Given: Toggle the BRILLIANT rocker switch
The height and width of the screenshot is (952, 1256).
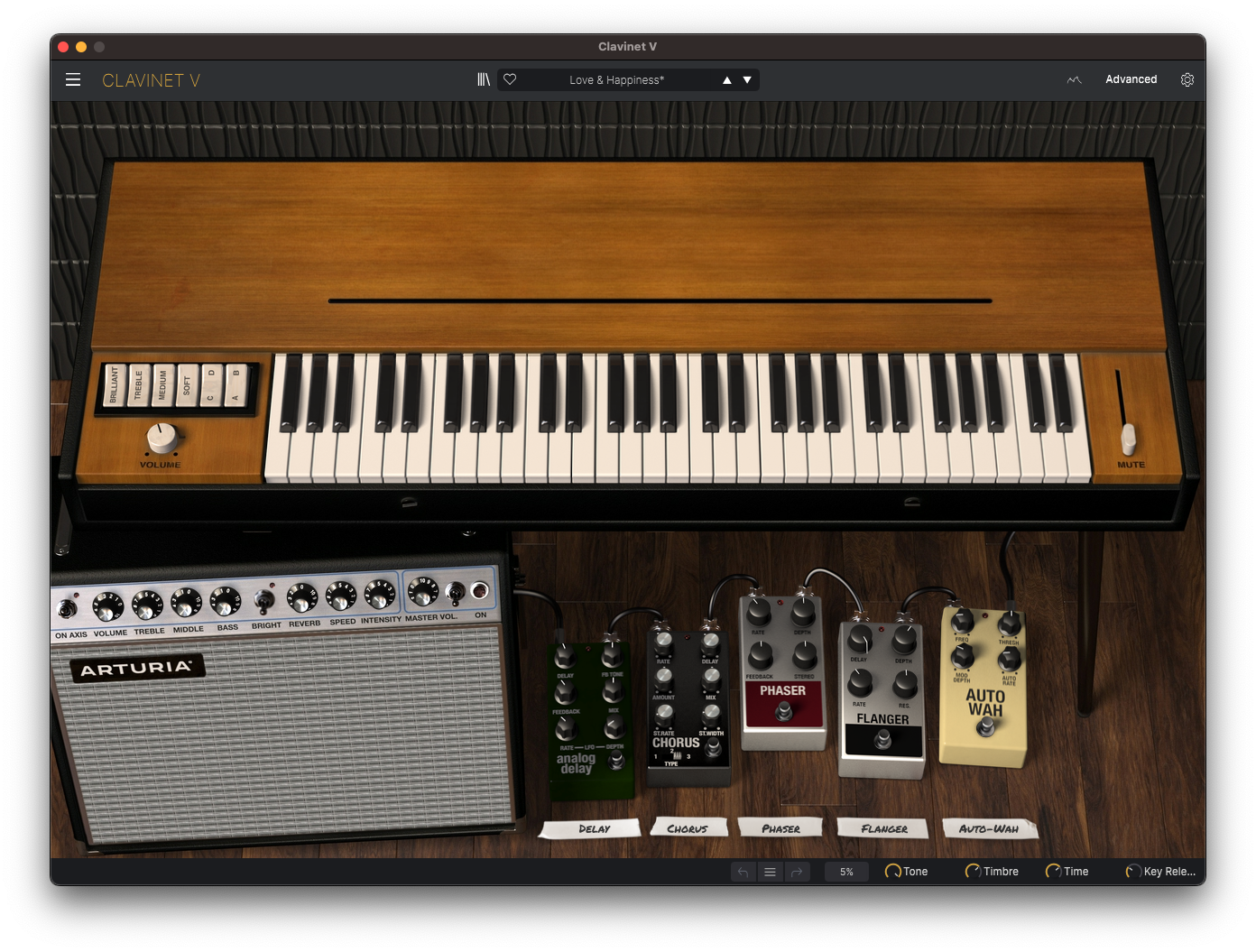Looking at the screenshot, I should [x=115, y=385].
